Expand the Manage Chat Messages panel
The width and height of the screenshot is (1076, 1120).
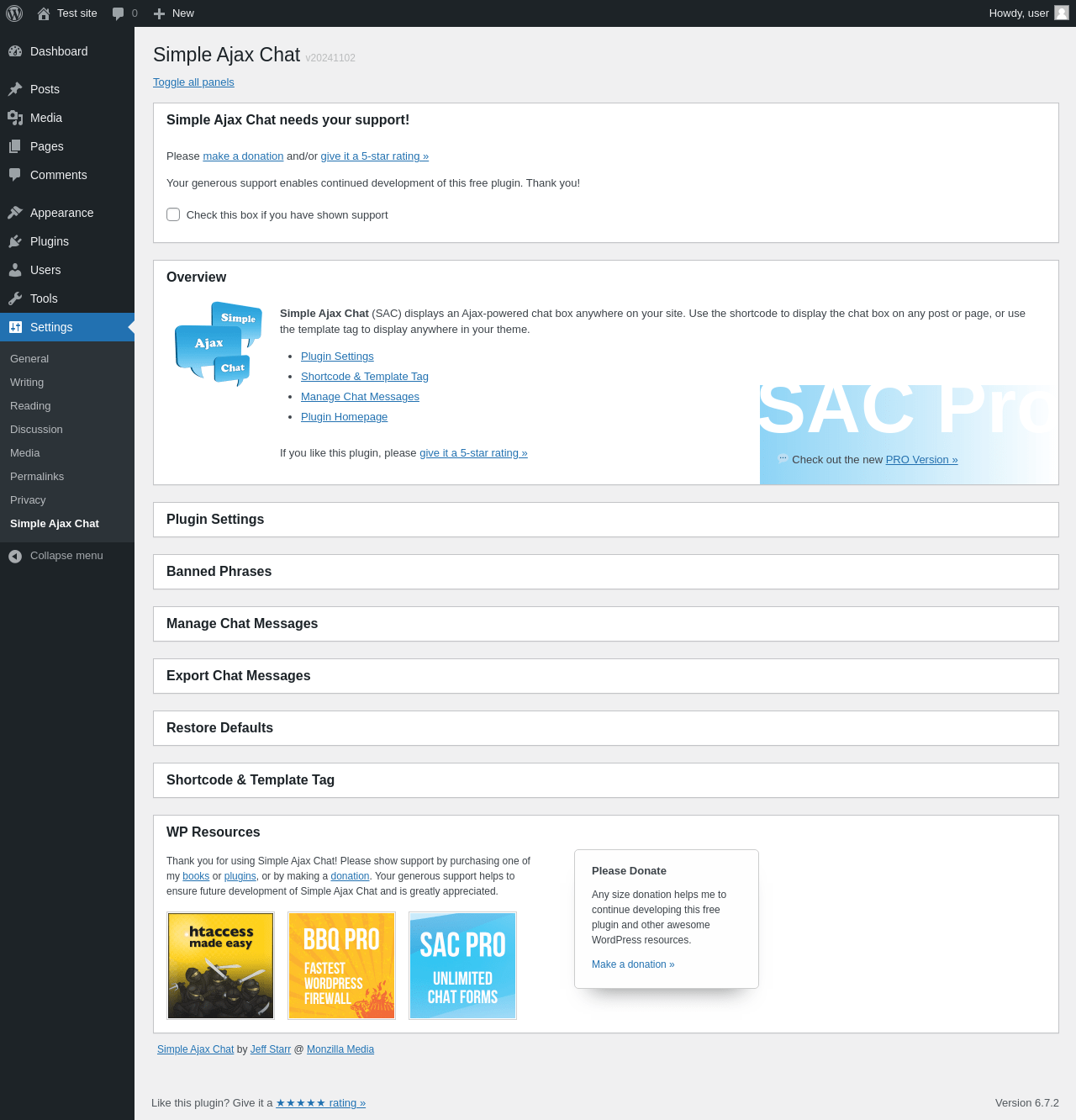[605, 624]
